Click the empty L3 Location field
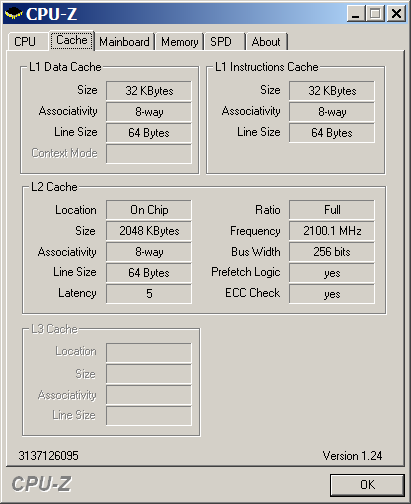Screen dimensions: 411x504 coord(149,353)
